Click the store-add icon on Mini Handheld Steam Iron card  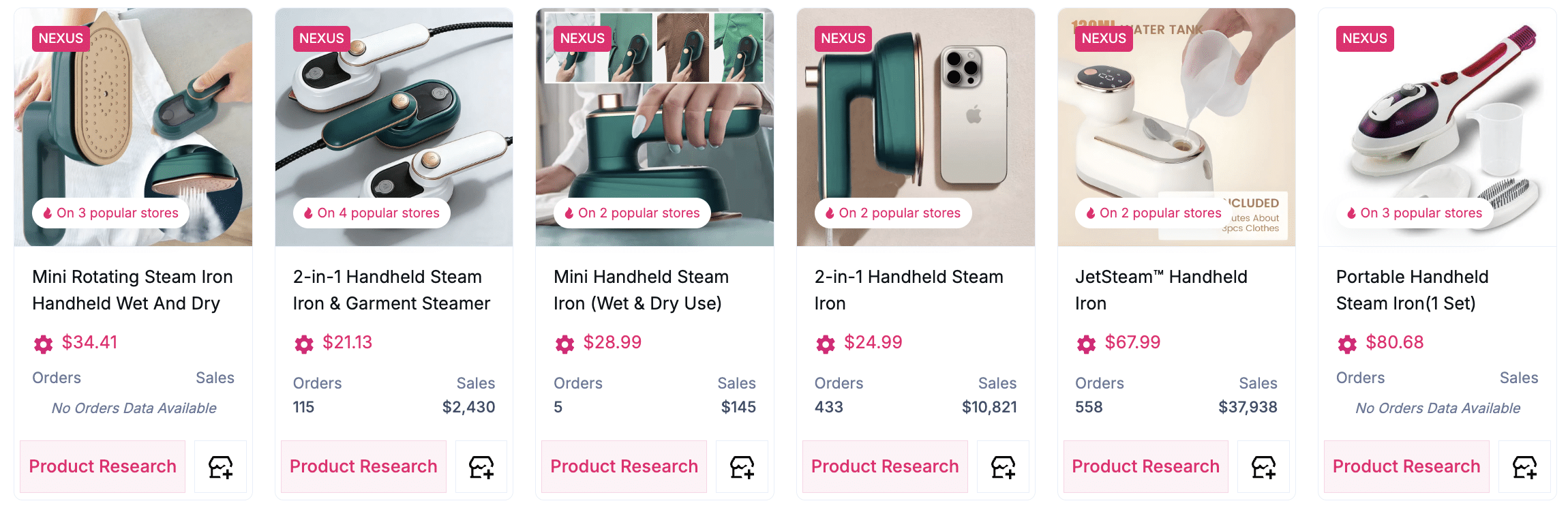[x=742, y=467]
